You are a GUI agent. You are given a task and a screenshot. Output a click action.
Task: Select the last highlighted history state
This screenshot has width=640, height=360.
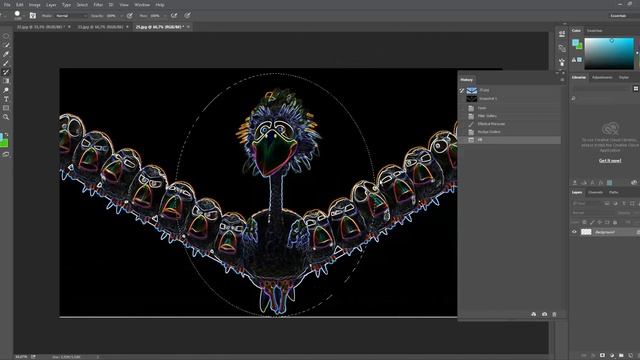(509, 140)
